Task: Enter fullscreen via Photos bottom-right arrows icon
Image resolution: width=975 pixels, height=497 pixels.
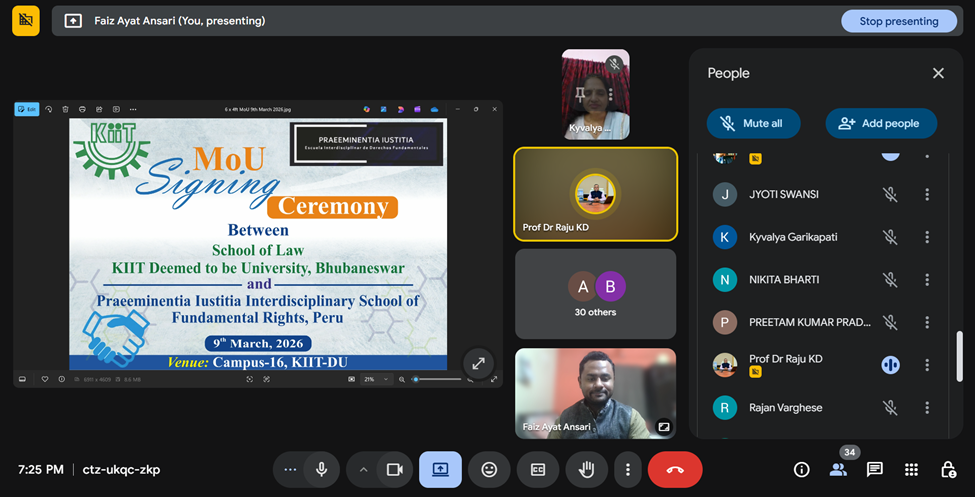Action: [x=494, y=379]
